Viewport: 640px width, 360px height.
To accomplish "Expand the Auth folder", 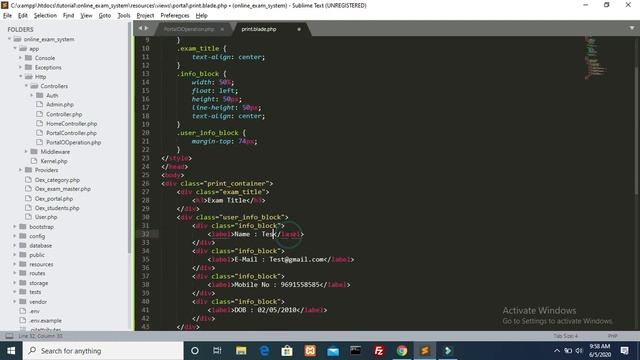I will coord(32,96).
